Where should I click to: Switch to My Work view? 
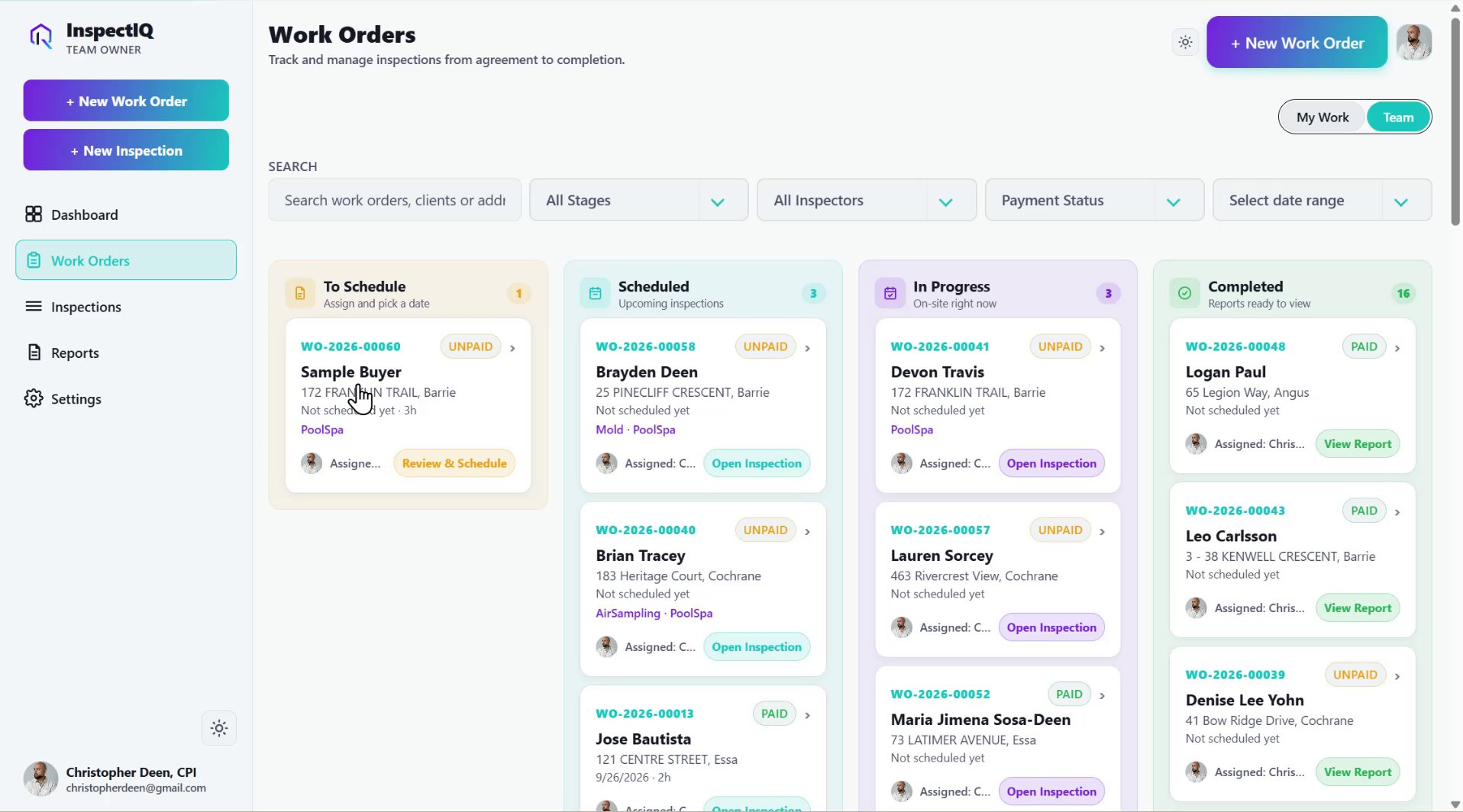1323,117
